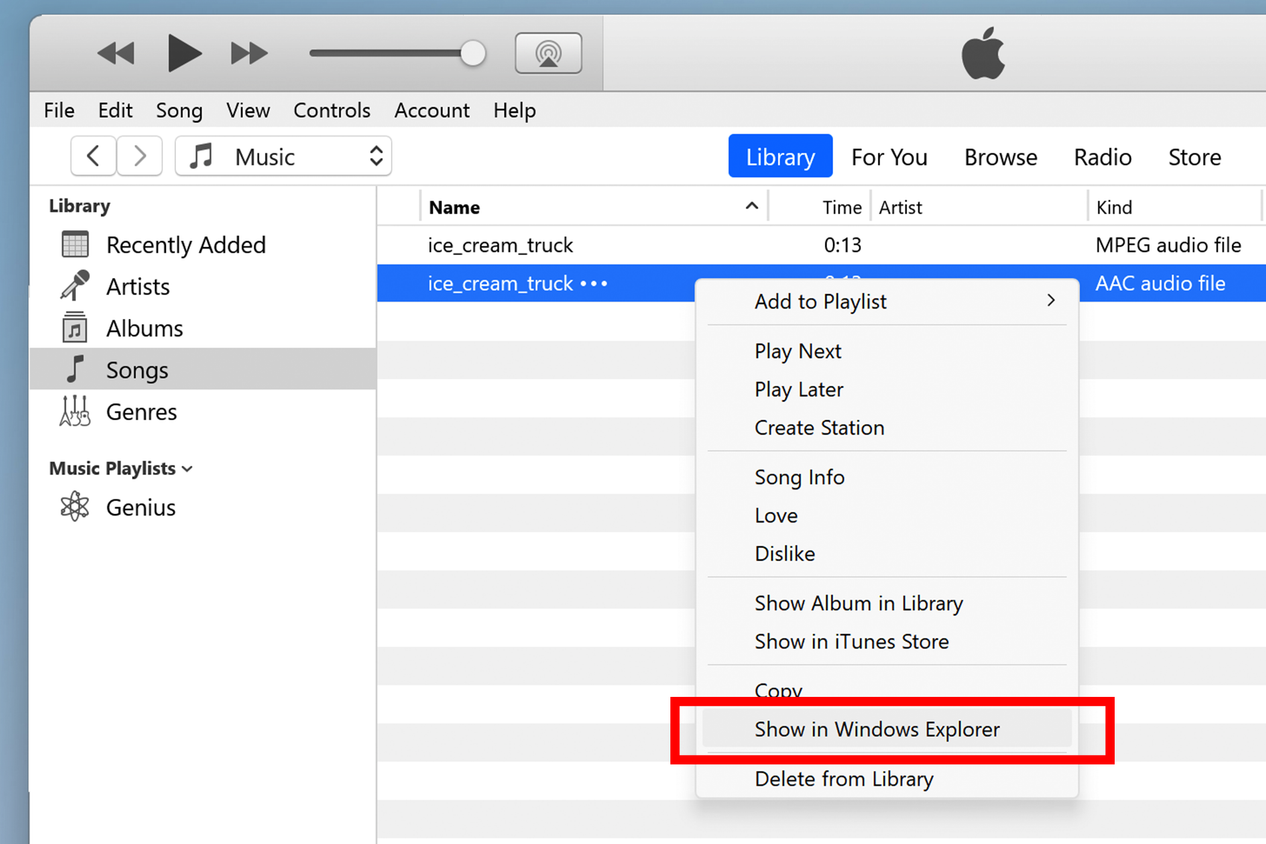Open the Song menu
The image size is (1266, 844).
pos(179,110)
